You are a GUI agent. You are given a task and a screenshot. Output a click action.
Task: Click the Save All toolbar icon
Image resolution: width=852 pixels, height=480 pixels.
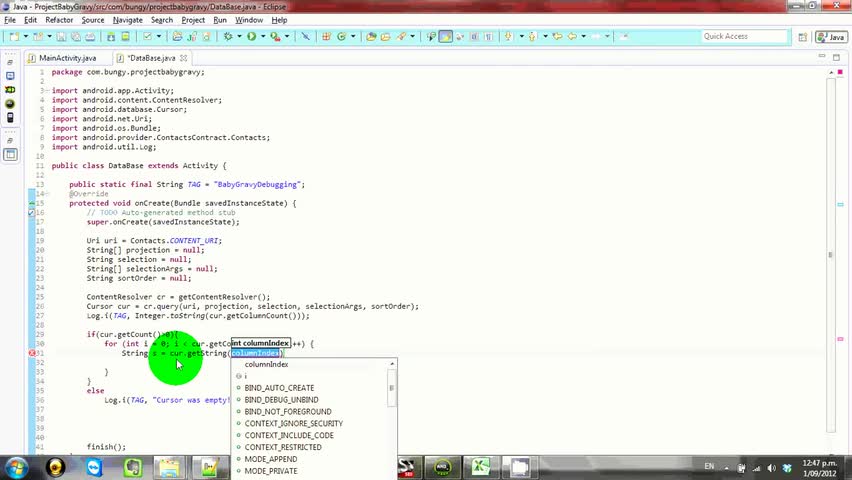point(76,36)
